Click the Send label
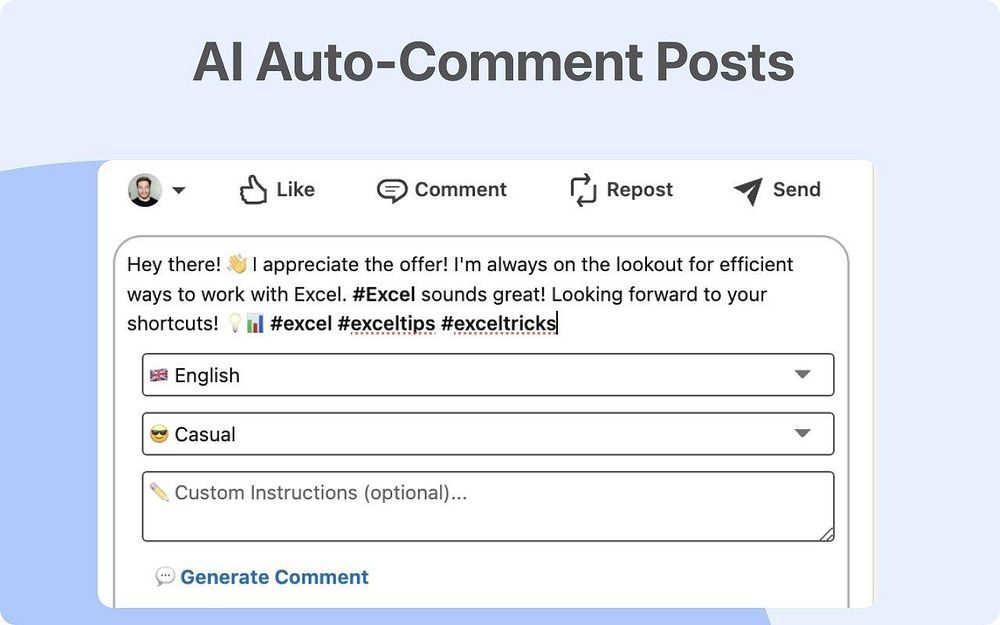 pyautogui.click(x=797, y=189)
